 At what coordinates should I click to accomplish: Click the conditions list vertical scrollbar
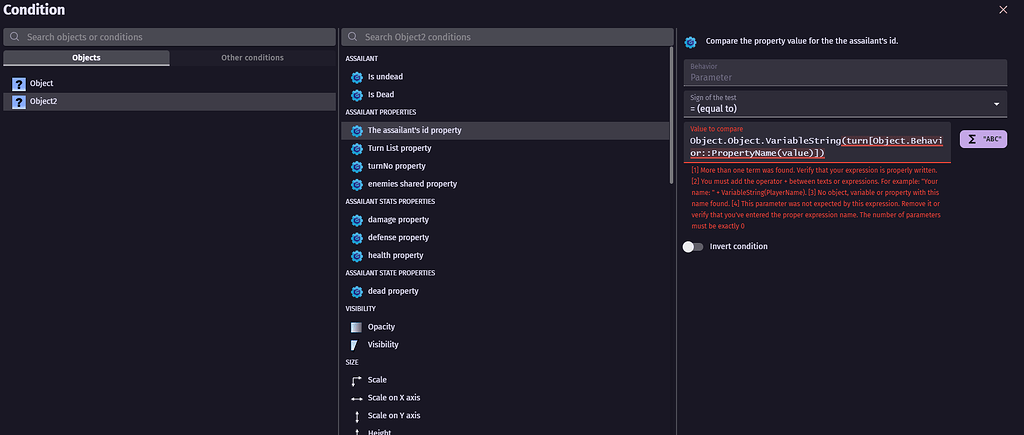point(672,150)
